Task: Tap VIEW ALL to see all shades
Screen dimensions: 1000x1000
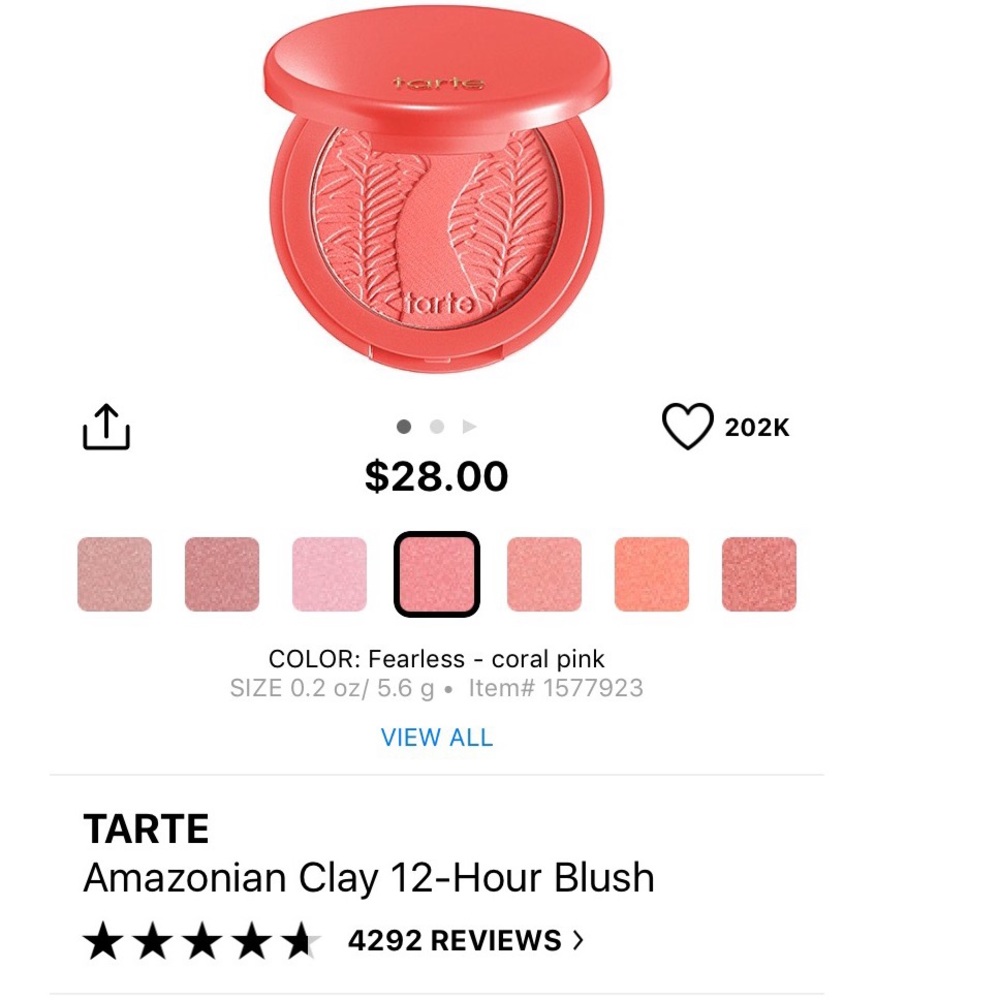Action: click(438, 738)
